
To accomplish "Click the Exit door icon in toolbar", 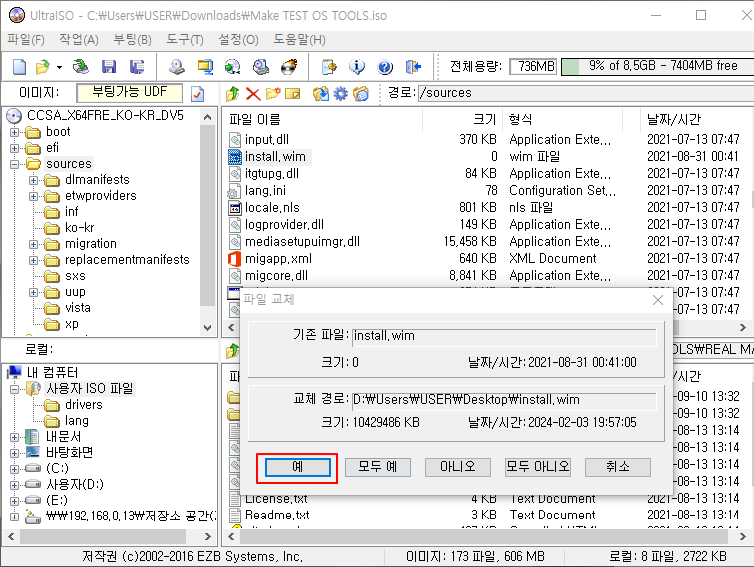I will coord(413,67).
